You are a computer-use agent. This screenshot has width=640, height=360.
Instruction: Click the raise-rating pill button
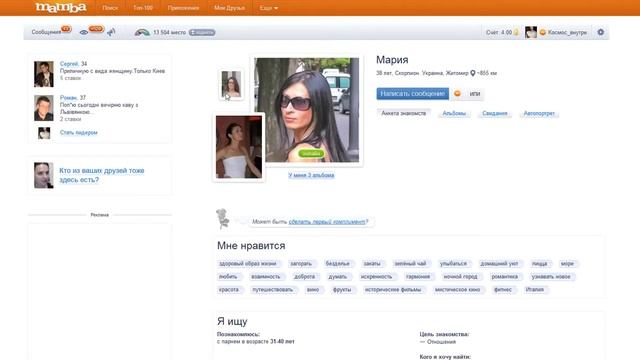pos(202,32)
